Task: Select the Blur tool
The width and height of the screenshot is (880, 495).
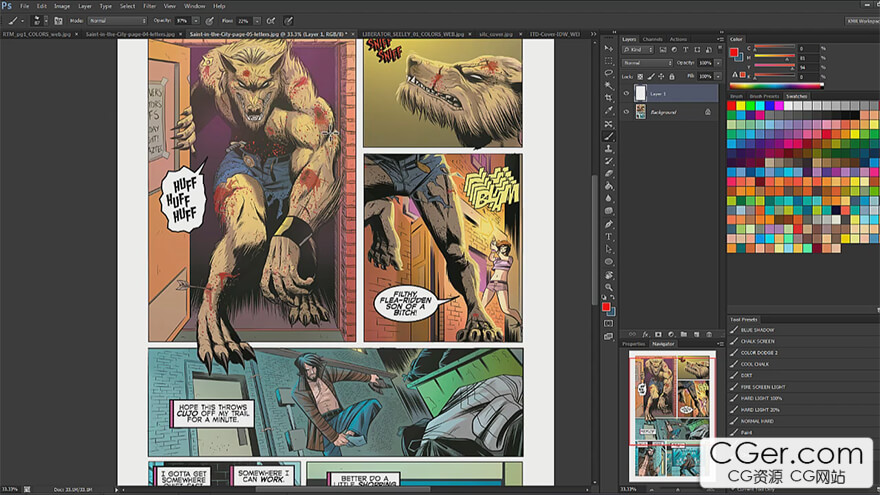Action: coord(608,198)
